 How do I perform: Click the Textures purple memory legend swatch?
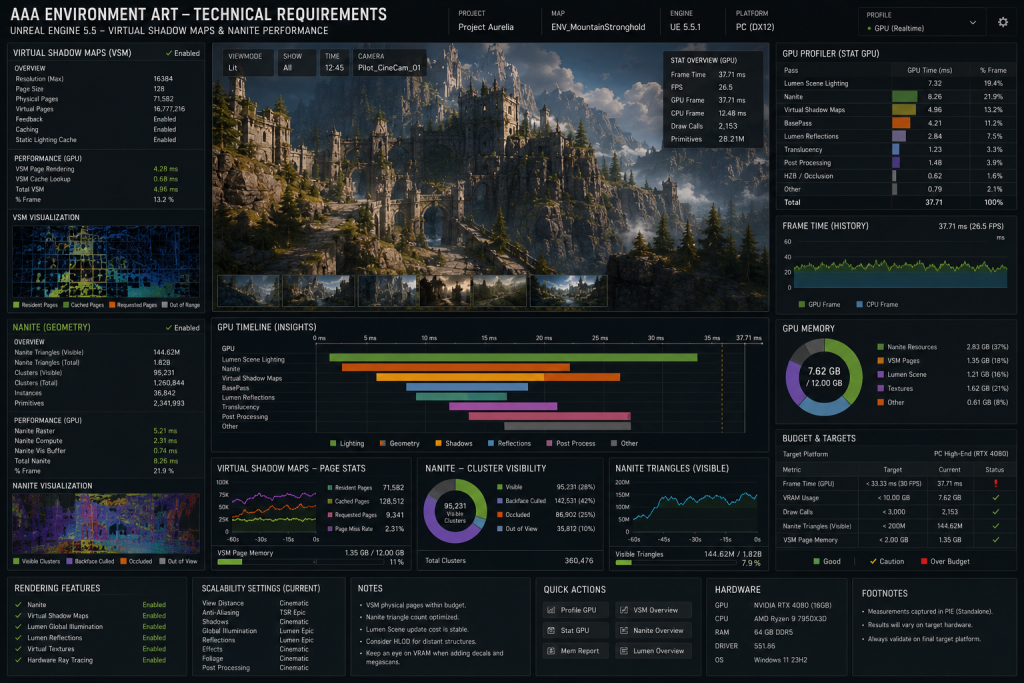[x=880, y=389]
